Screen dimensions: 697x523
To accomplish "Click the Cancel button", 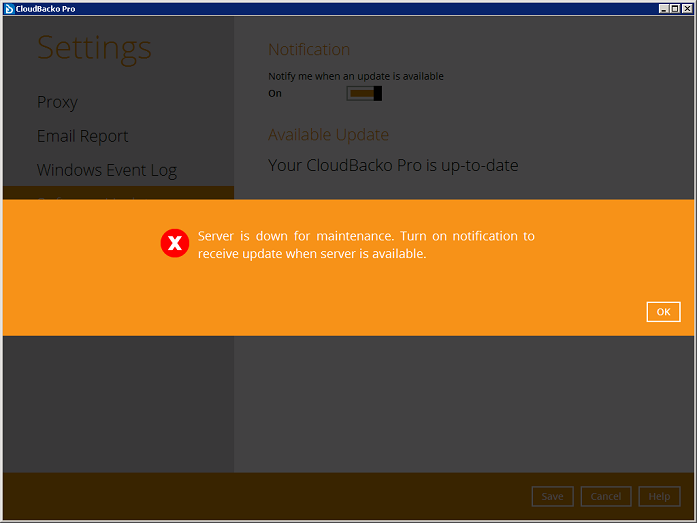I will coord(605,496).
